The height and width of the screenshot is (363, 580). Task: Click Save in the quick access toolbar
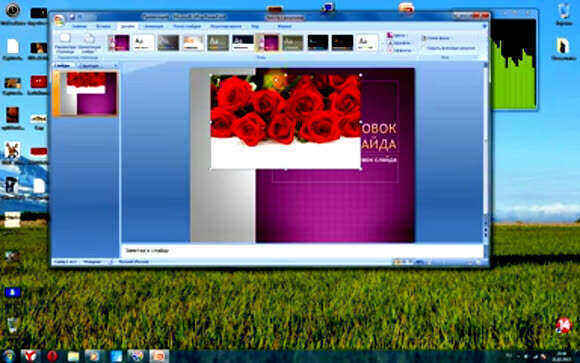pyautogui.click(x=72, y=17)
